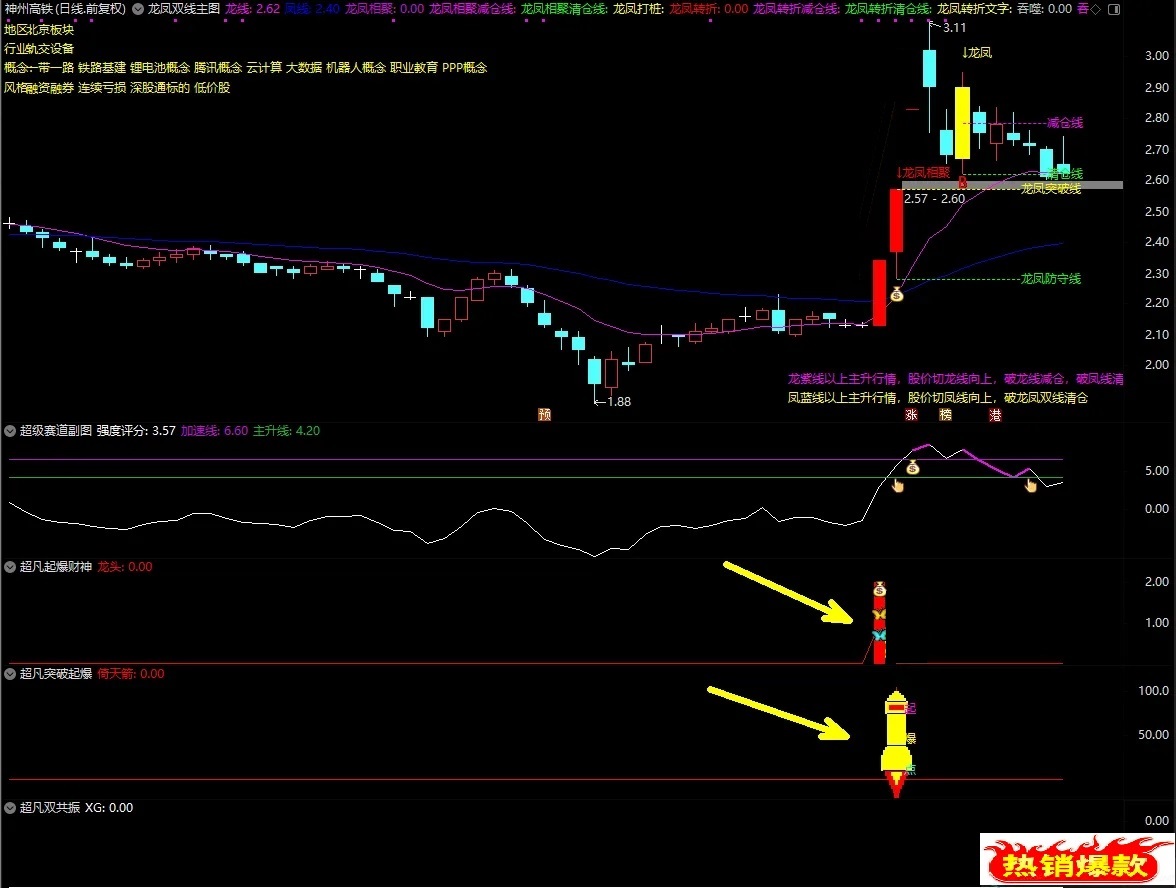The image size is (1176, 888).
Task: Click the 锂电池概念 concept tag
Action: point(160,68)
